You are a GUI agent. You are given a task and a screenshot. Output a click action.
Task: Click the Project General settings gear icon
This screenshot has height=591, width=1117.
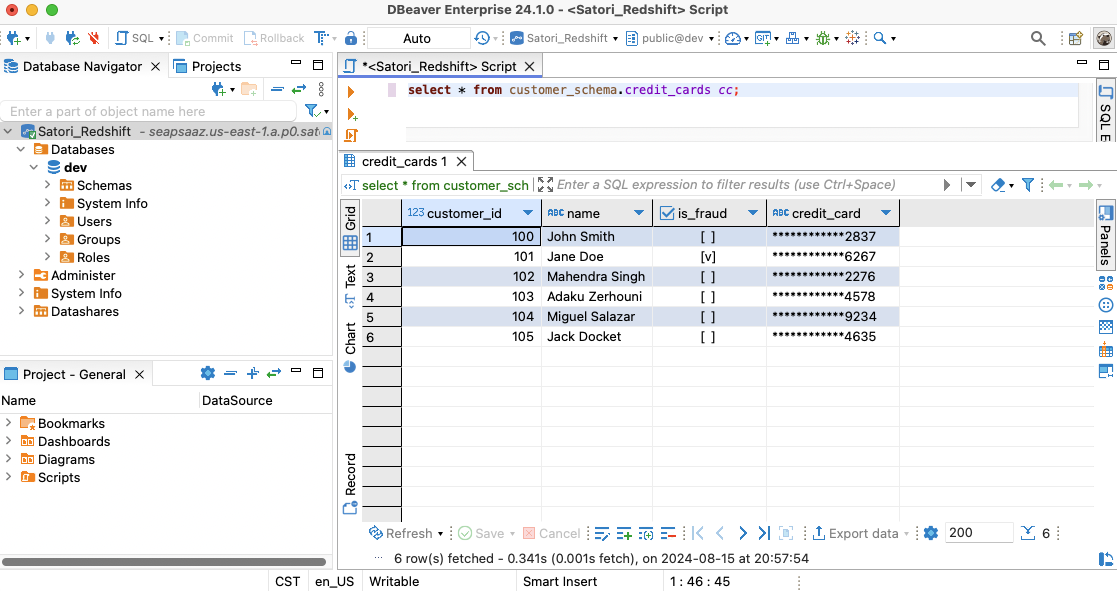point(208,373)
